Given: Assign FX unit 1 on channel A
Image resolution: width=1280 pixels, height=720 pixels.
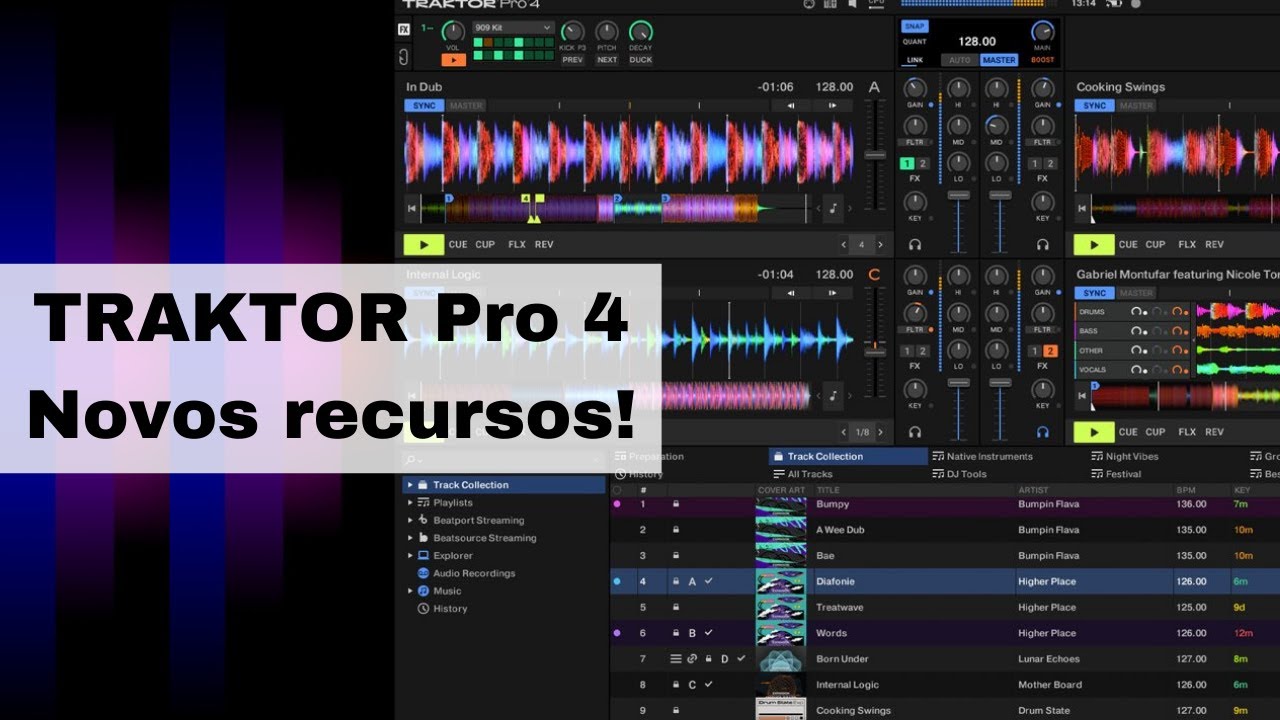Looking at the screenshot, I should (x=907, y=164).
